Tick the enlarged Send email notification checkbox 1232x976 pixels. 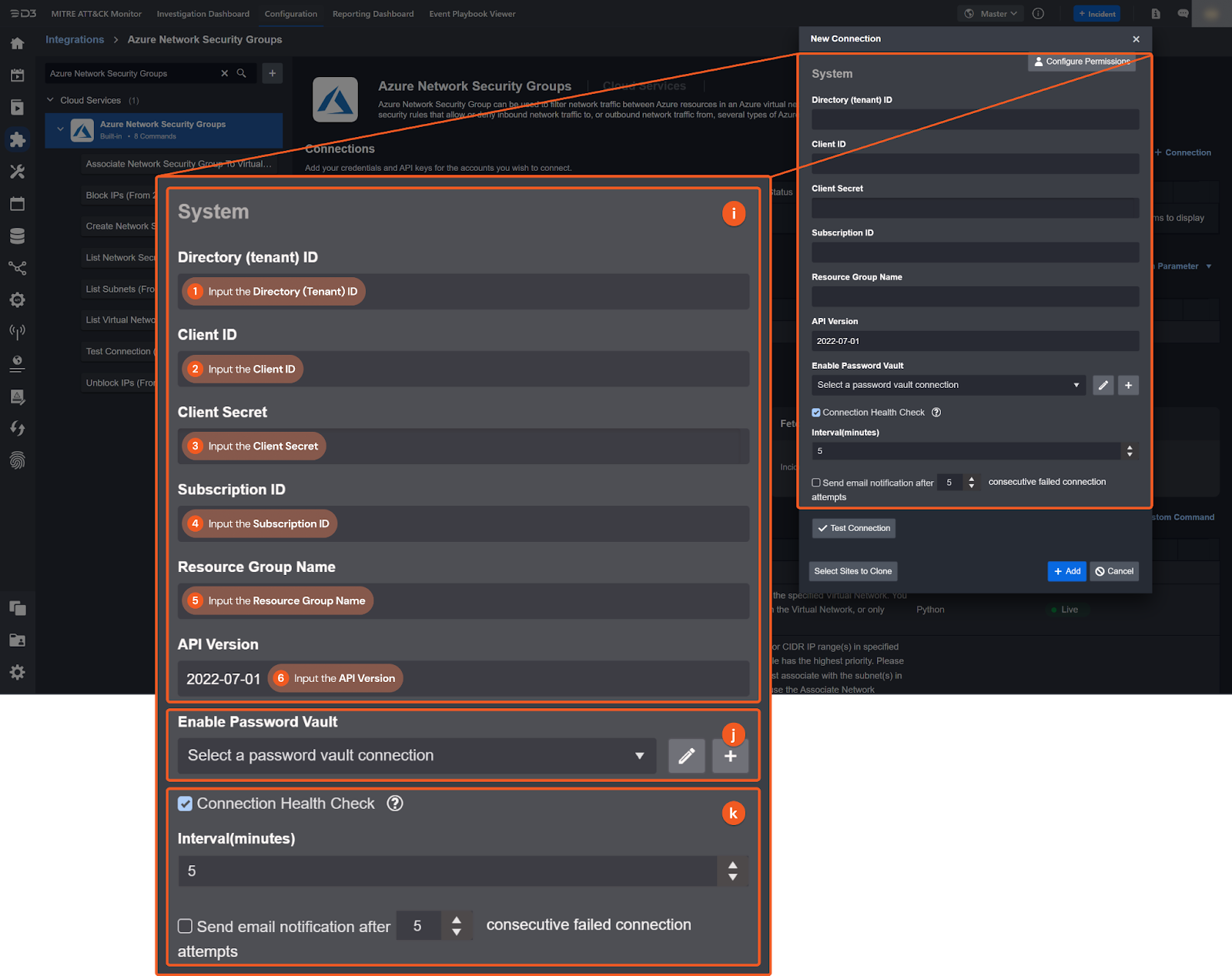pos(186,926)
